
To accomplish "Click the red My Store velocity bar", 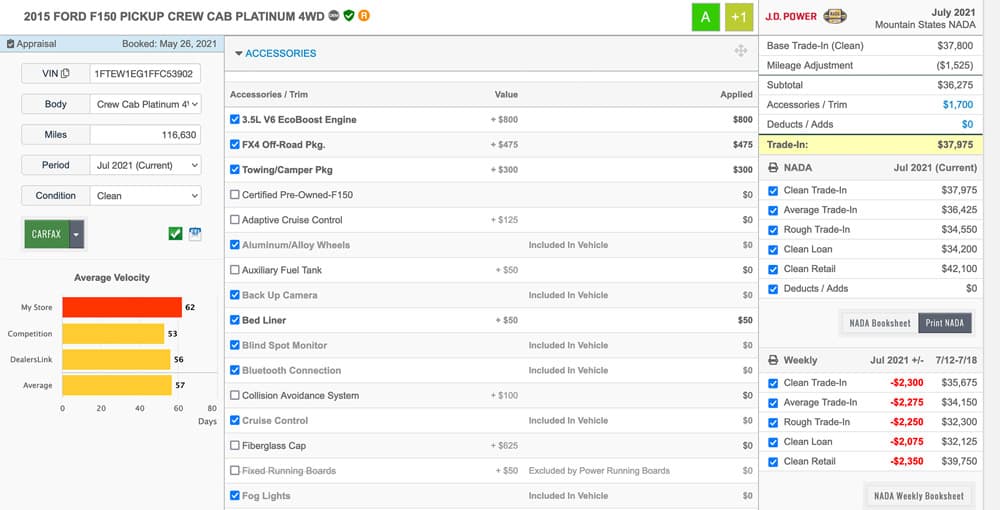I will (x=122, y=307).
